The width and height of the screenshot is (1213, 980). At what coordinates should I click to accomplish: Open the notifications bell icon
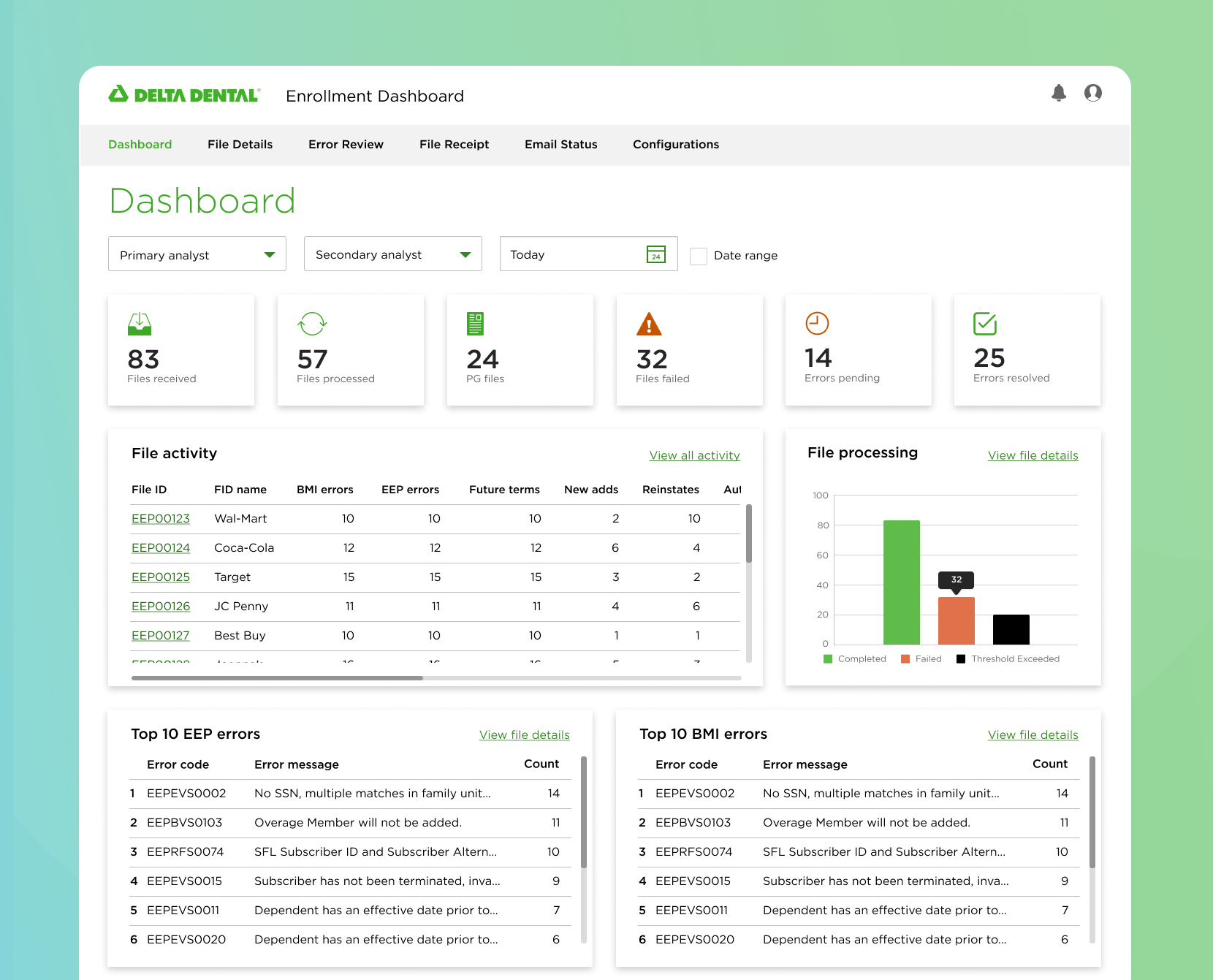(x=1059, y=93)
